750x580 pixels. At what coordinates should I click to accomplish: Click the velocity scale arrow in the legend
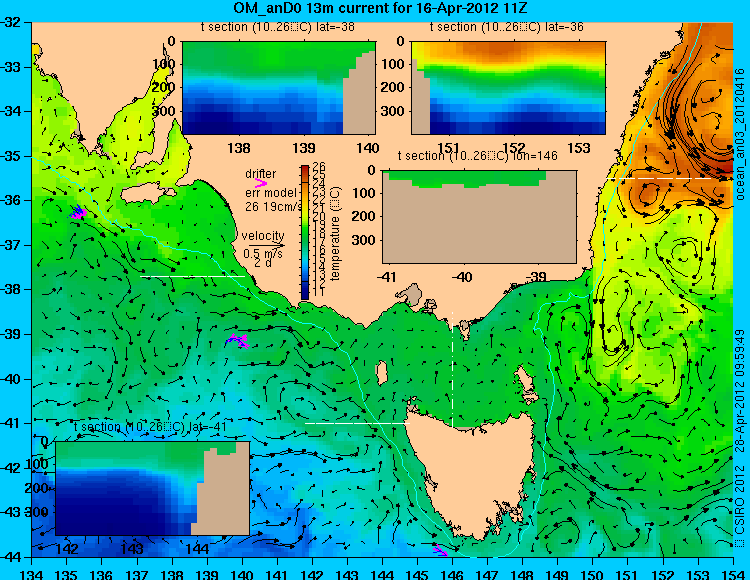[x=266, y=246]
